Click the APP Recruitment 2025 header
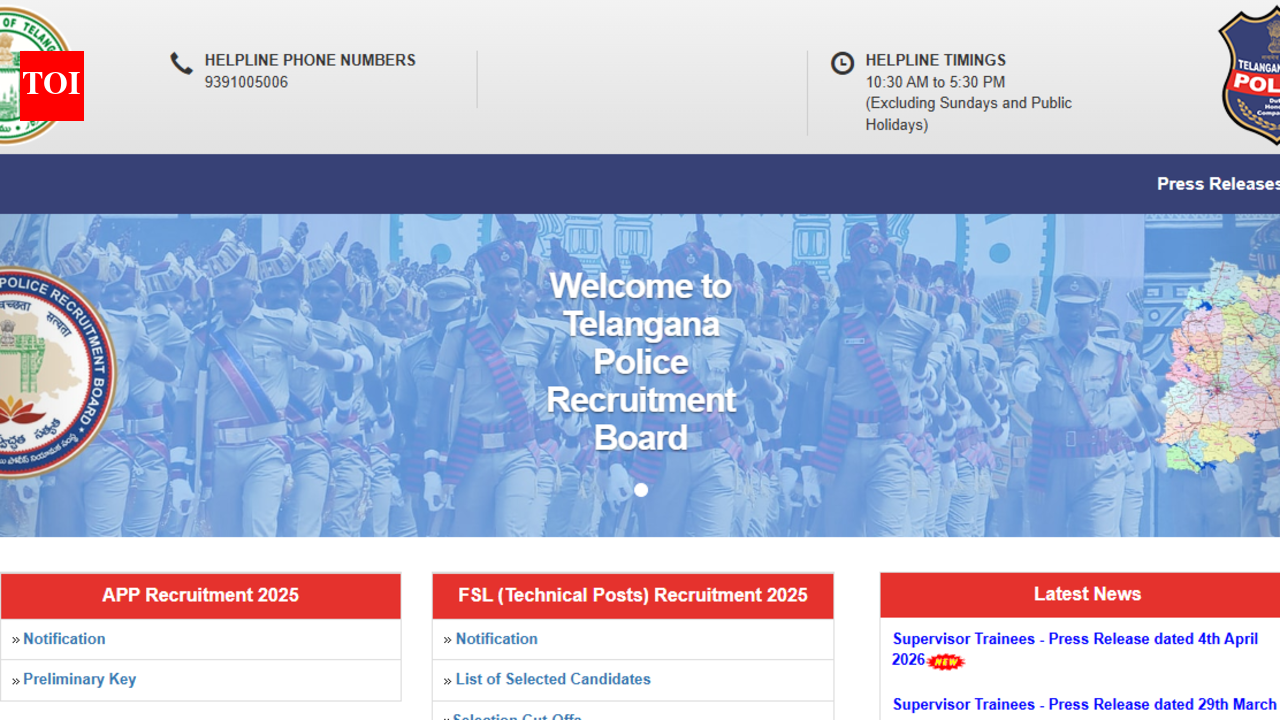The image size is (1280, 720). pos(200,595)
